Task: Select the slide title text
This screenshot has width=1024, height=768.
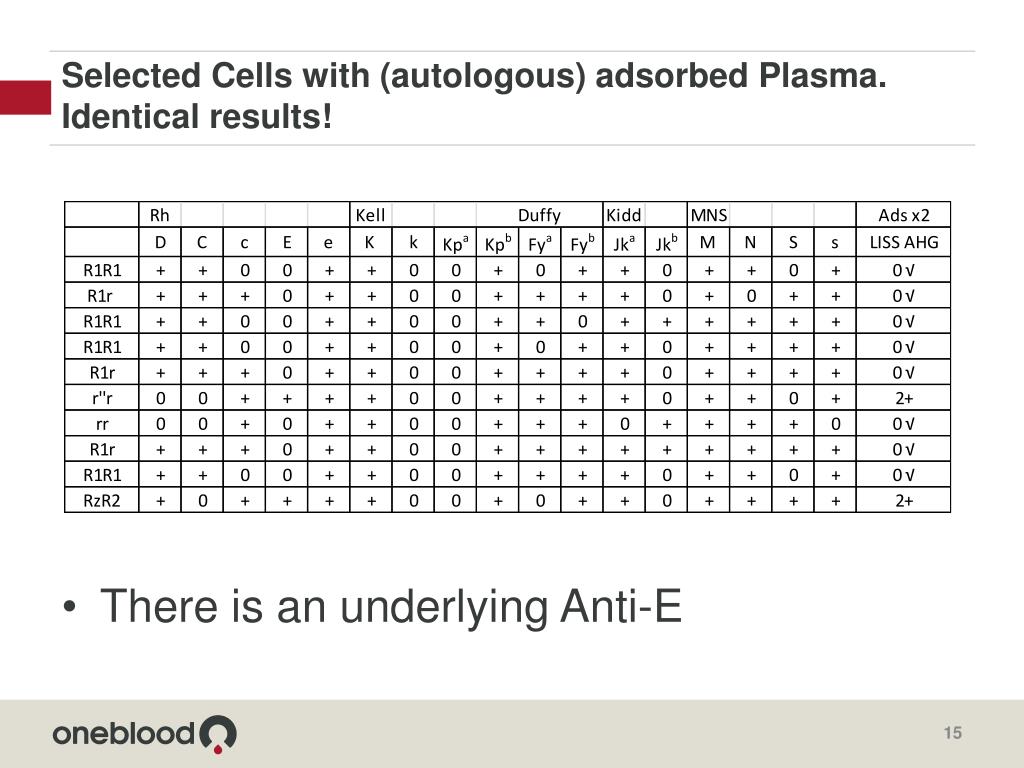Action: tap(473, 96)
